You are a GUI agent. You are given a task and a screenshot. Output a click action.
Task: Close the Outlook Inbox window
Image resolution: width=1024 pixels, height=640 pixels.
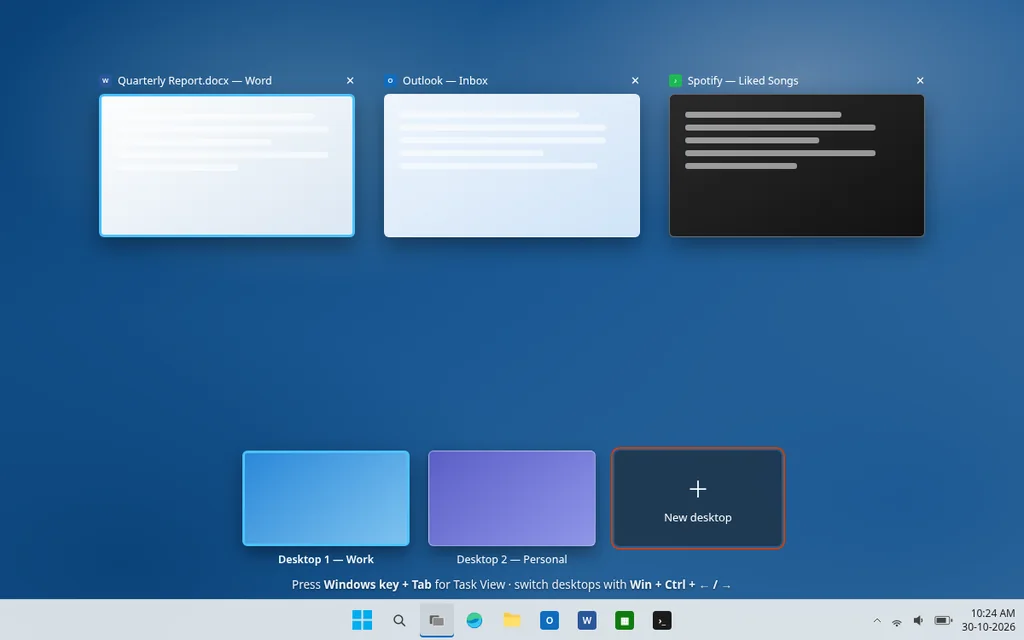635,80
